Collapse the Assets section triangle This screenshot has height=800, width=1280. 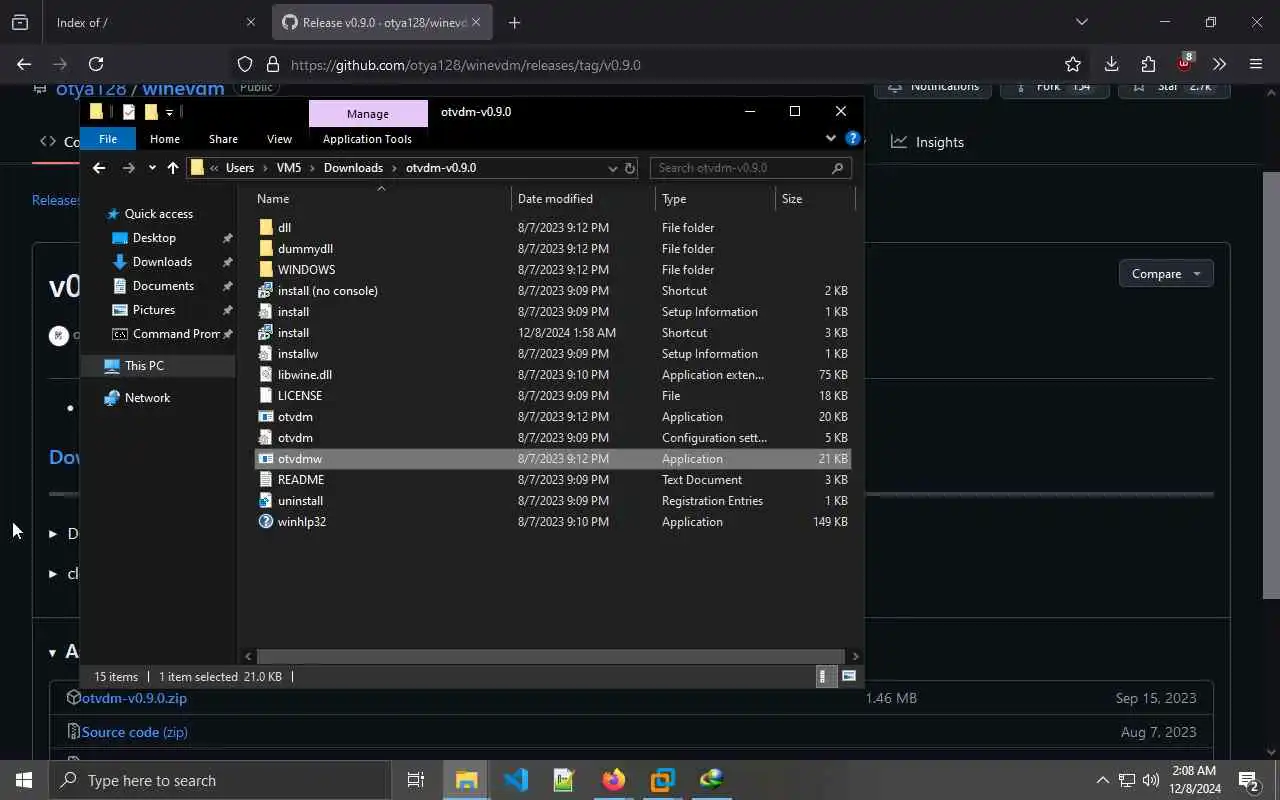52,653
